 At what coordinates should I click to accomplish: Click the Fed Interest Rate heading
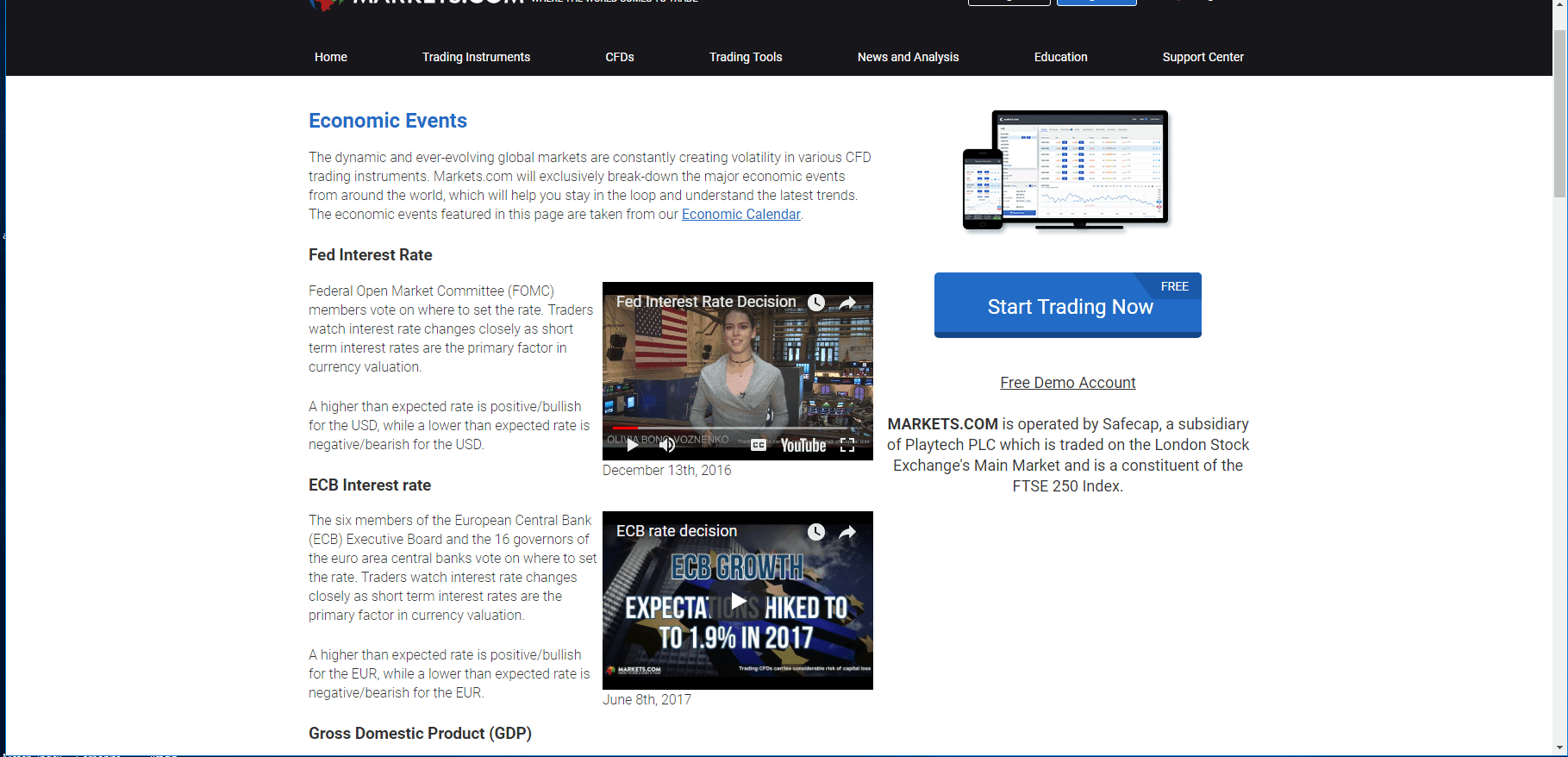pyautogui.click(x=371, y=255)
